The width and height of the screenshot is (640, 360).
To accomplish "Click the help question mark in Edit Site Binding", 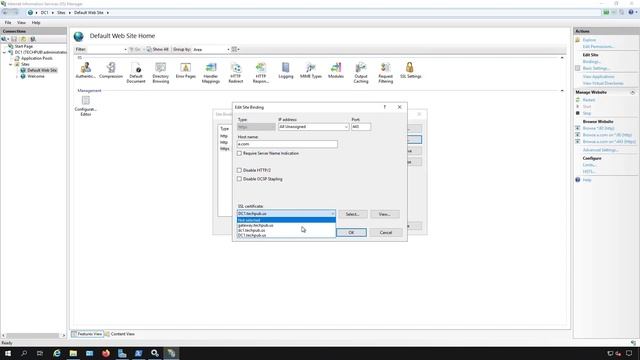I will pyautogui.click(x=384, y=107).
